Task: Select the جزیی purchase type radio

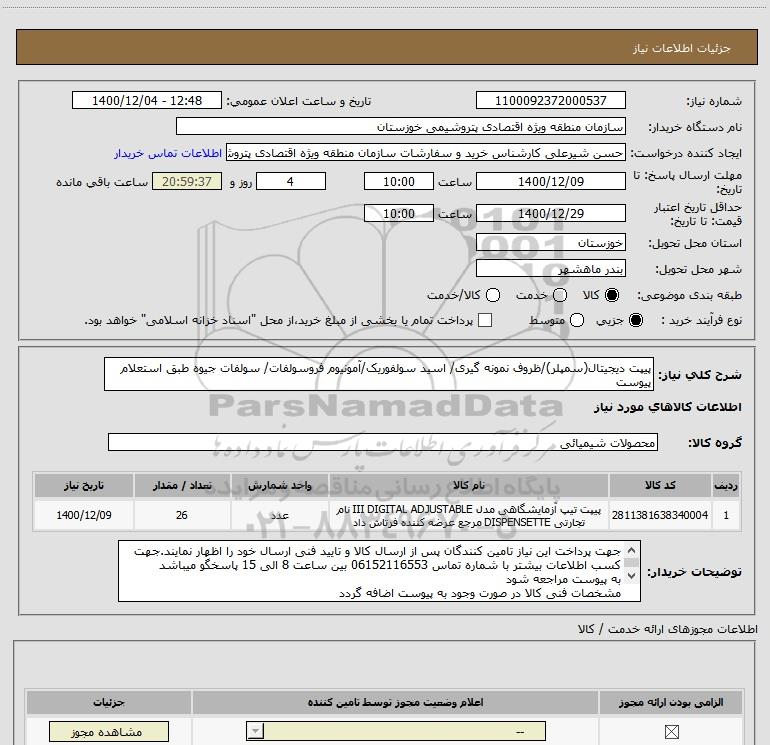Action: pyautogui.click(x=635, y=320)
